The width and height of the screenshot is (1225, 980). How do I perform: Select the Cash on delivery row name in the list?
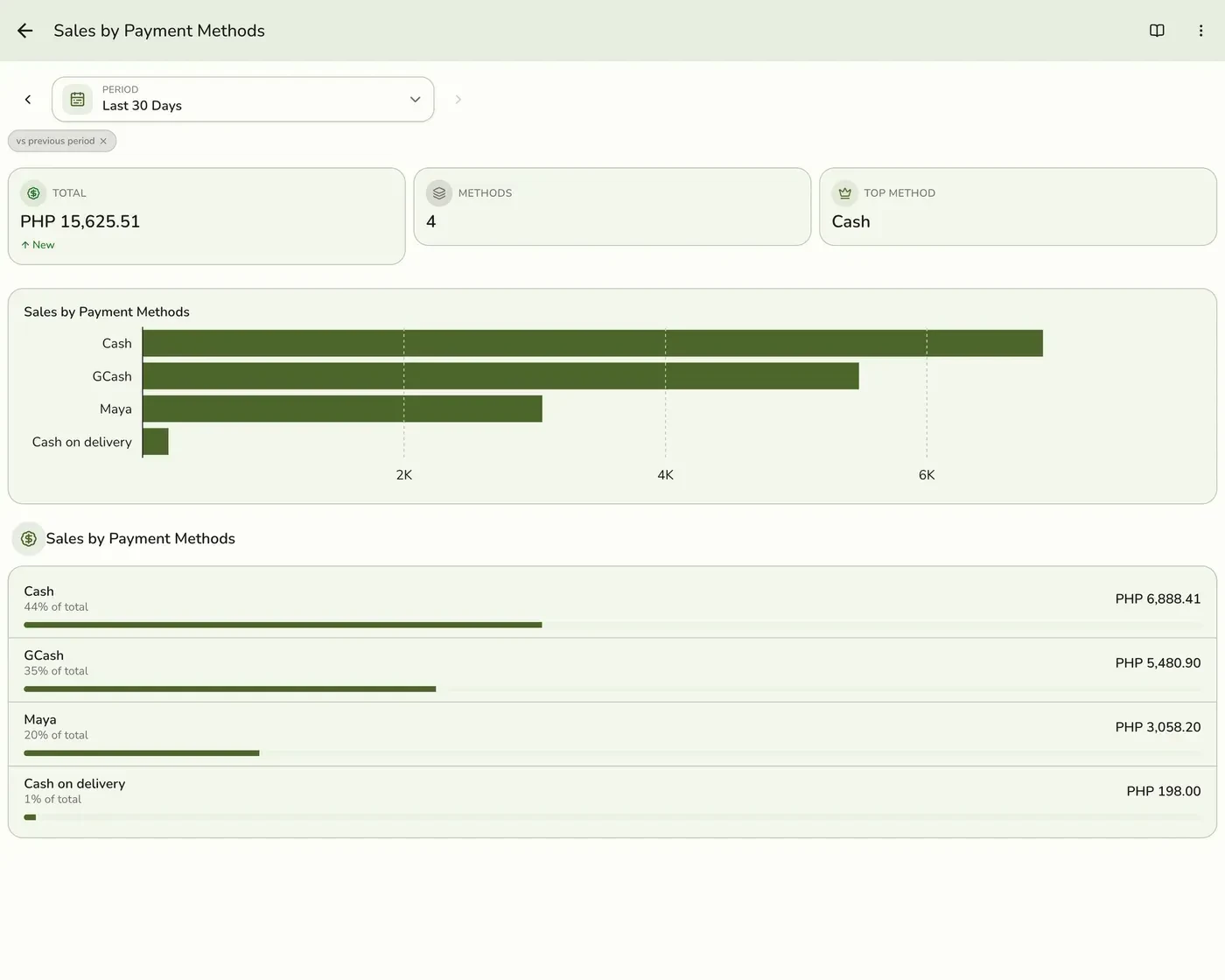(x=74, y=784)
